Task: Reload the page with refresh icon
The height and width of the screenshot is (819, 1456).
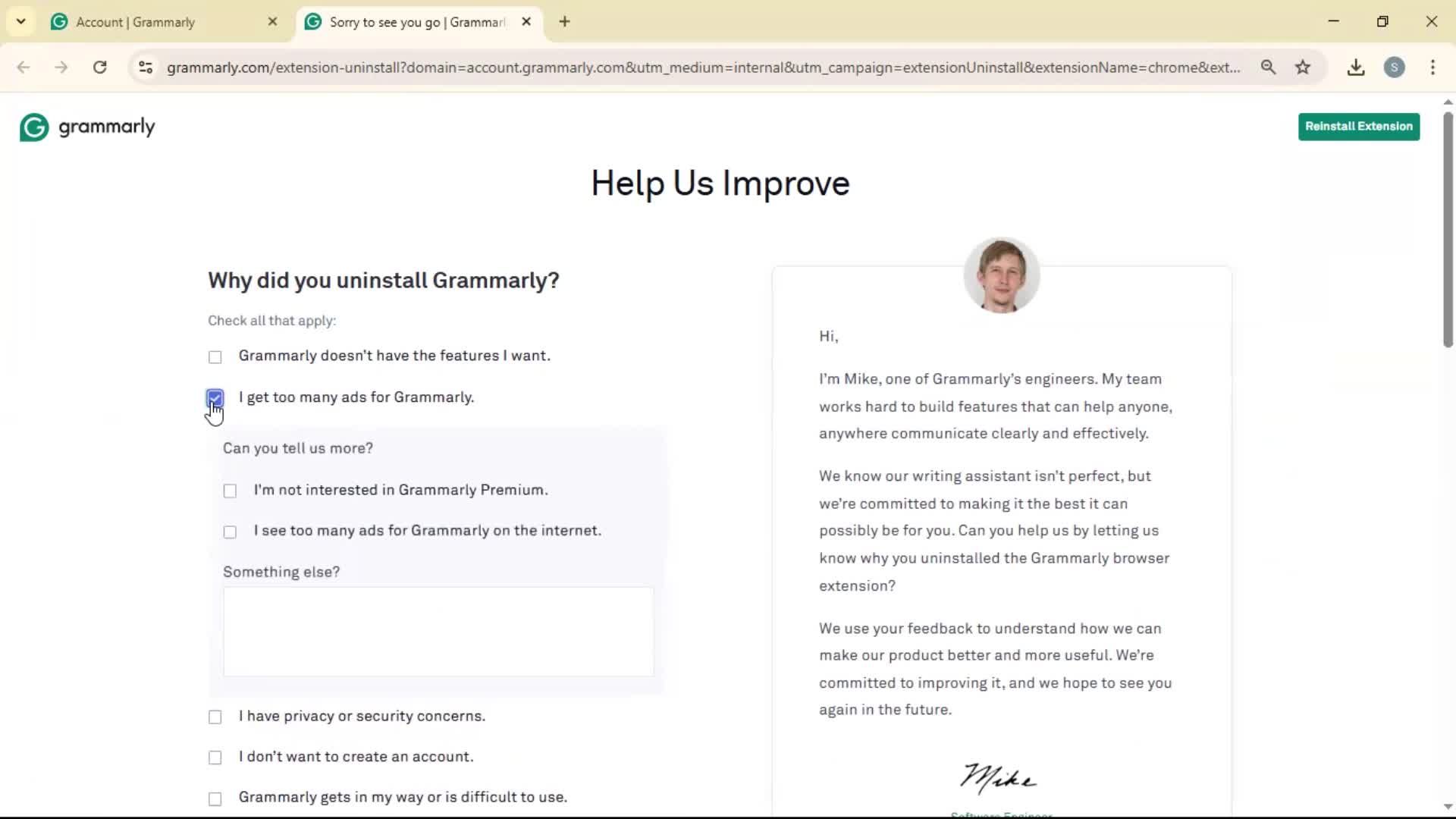Action: coord(99,67)
